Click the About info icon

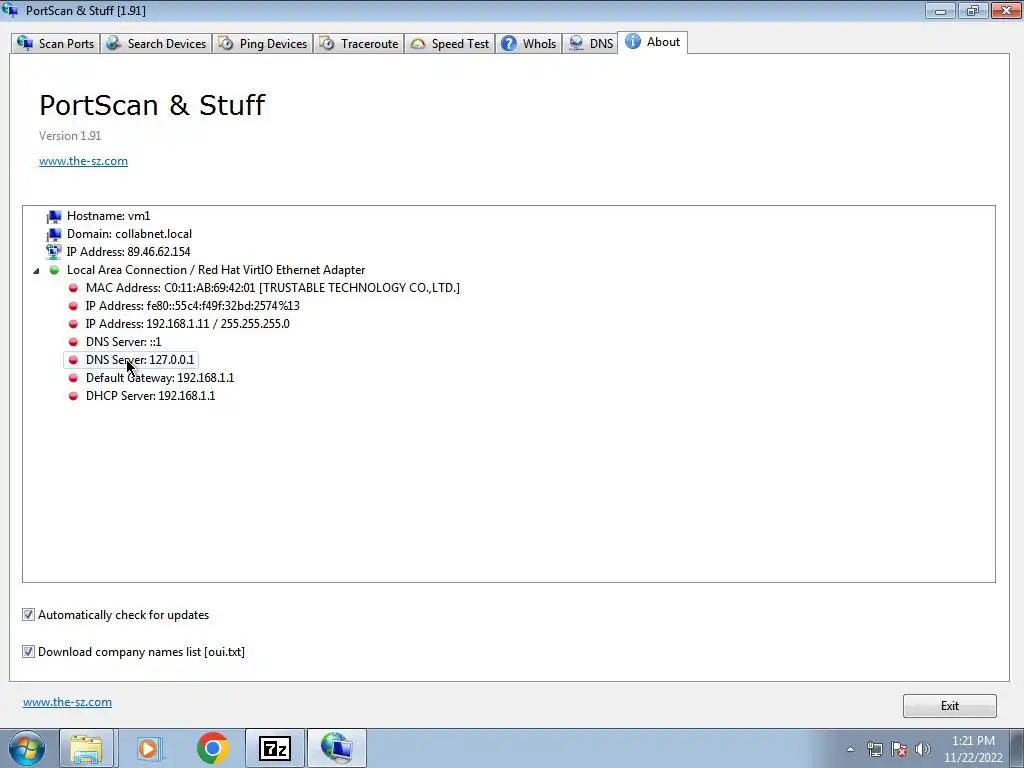point(632,41)
